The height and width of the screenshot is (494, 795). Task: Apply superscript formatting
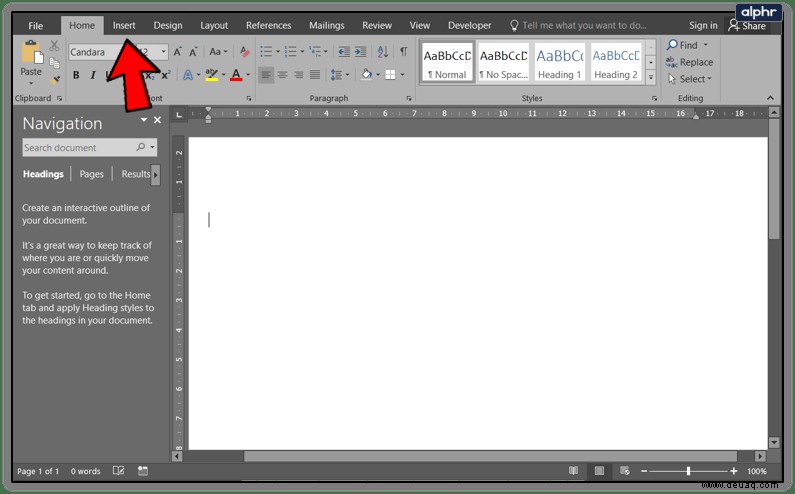[x=165, y=75]
